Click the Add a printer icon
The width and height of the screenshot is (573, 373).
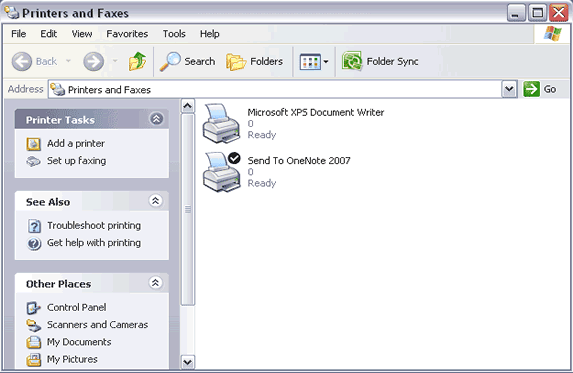[x=33, y=144]
